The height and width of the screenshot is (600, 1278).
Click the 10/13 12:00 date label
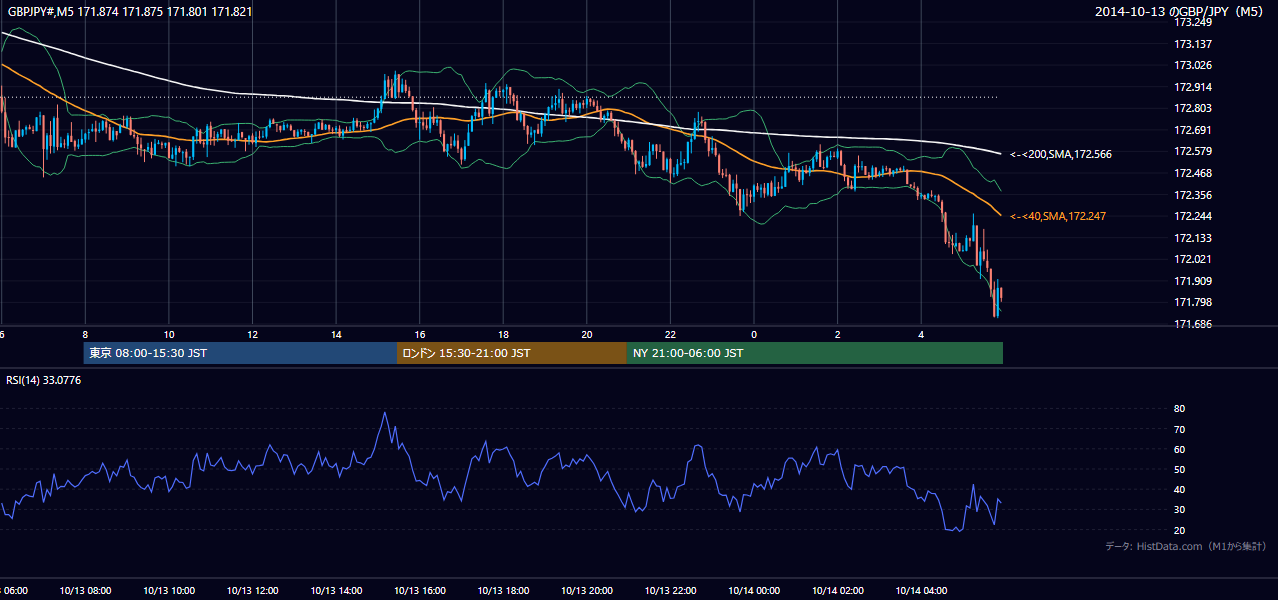point(253,590)
